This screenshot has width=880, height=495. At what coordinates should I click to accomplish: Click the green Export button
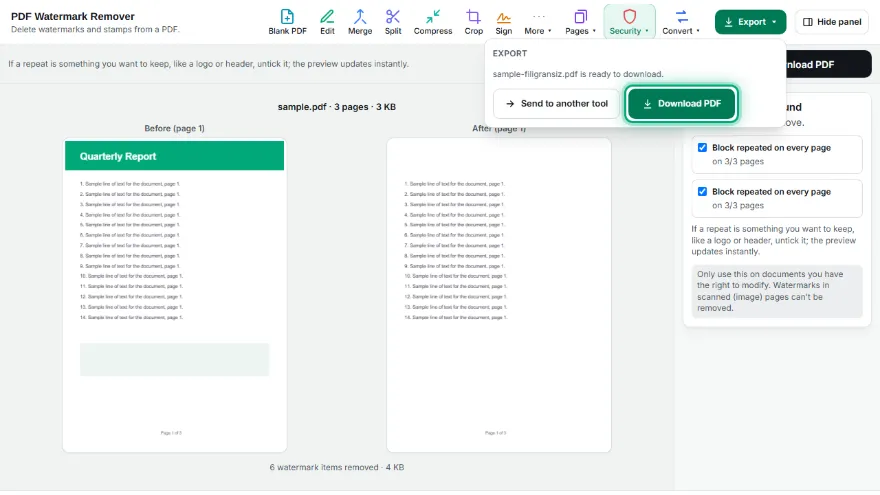pos(750,22)
